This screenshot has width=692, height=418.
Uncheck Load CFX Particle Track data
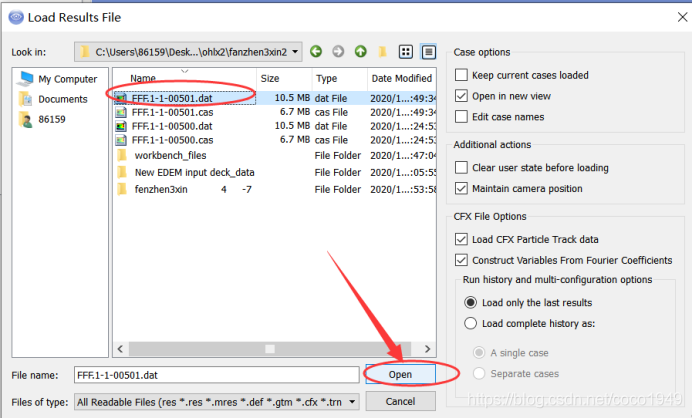[x=461, y=239]
